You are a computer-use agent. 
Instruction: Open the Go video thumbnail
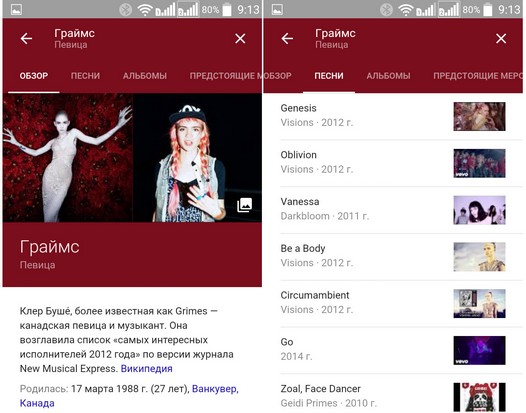point(479,350)
